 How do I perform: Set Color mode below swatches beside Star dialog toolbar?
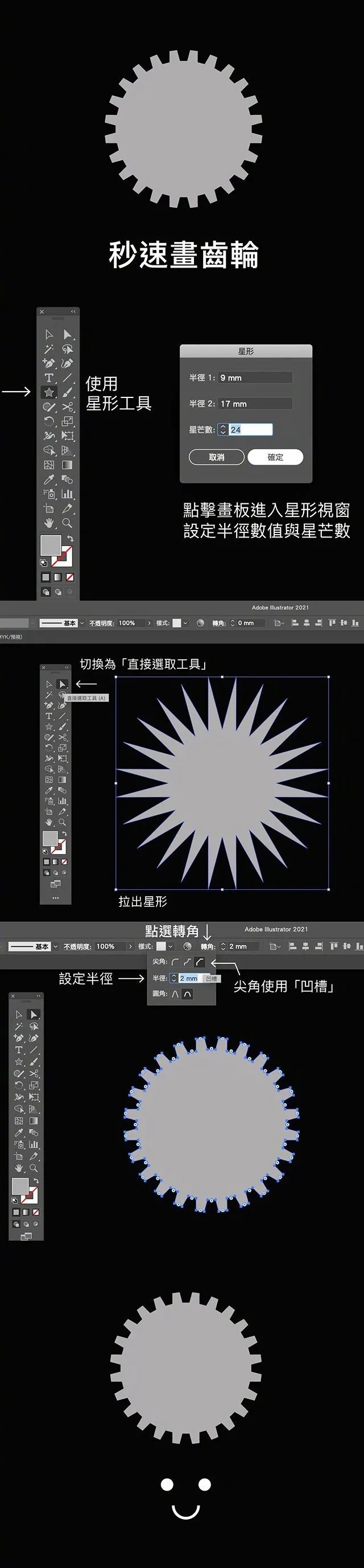coord(45,577)
